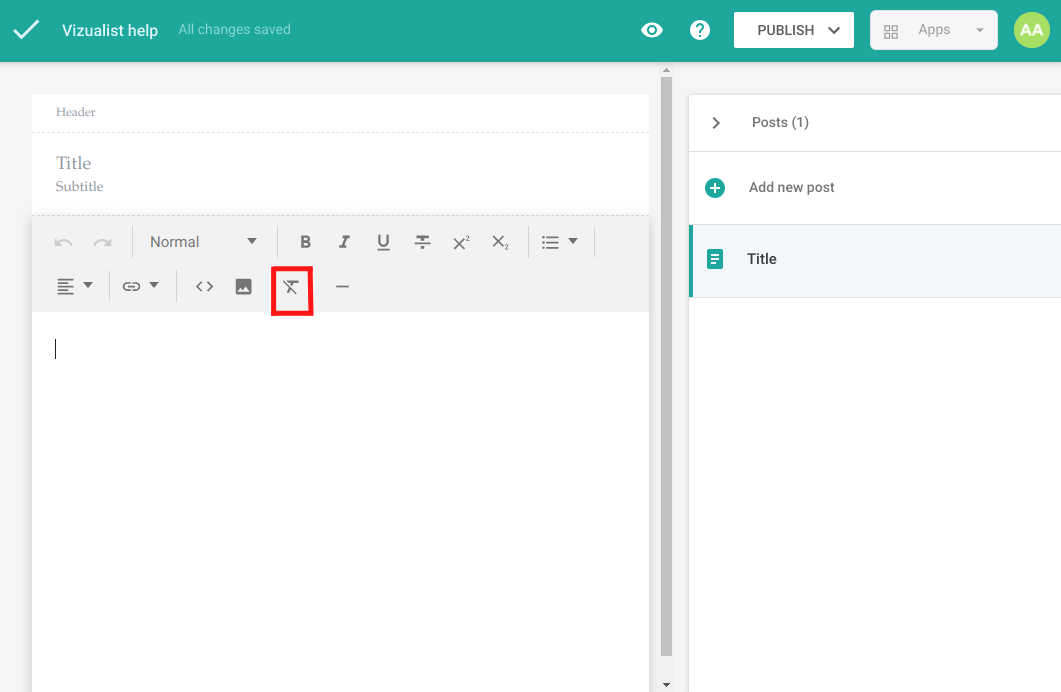Click the Title field in the header
Image resolution: width=1061 pixels, height=692 pixels.
(74, 163)
